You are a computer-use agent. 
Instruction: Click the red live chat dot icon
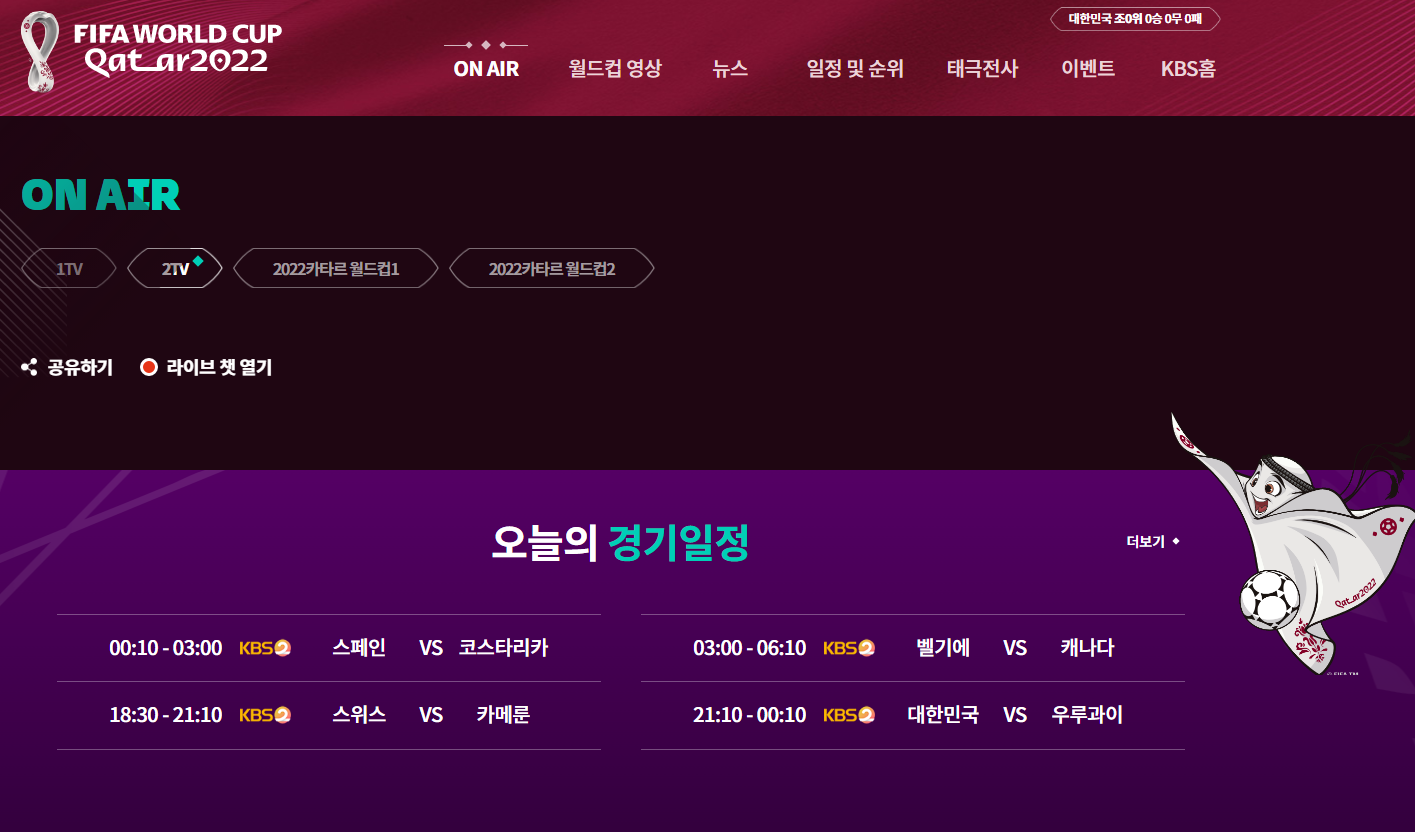(149, 367)
